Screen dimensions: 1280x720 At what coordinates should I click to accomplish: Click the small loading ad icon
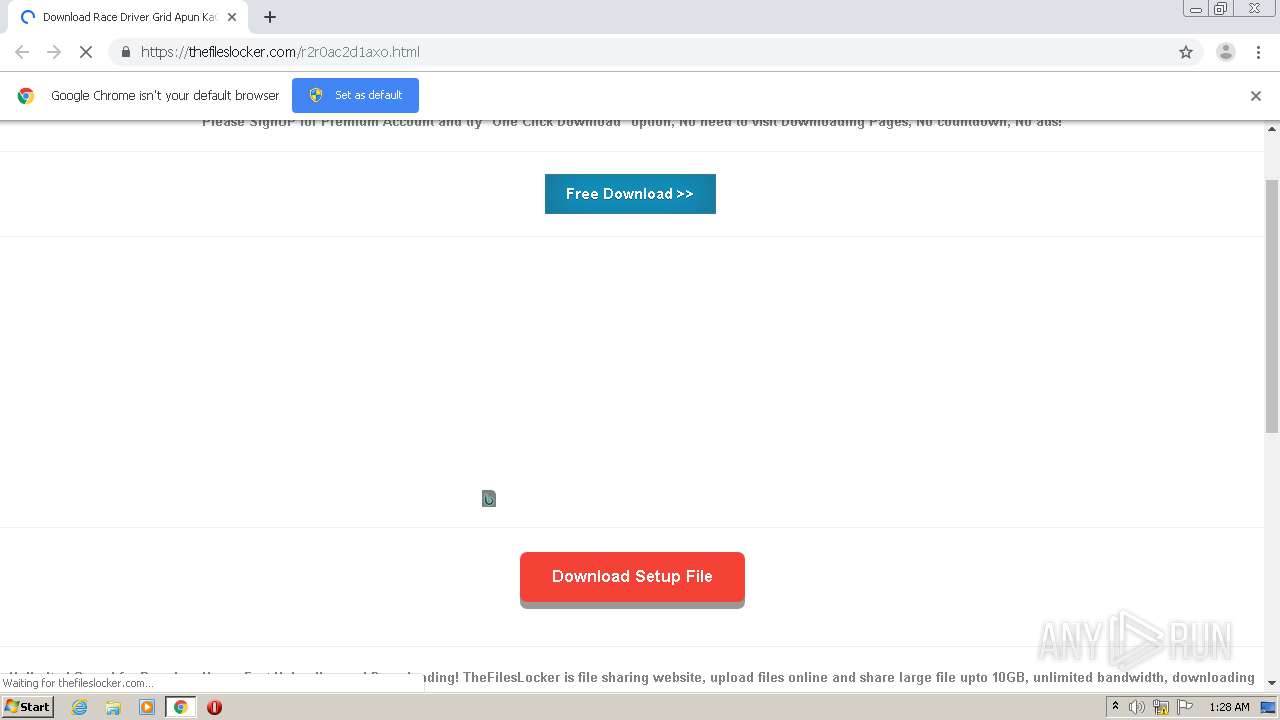(x=489, y=498)
